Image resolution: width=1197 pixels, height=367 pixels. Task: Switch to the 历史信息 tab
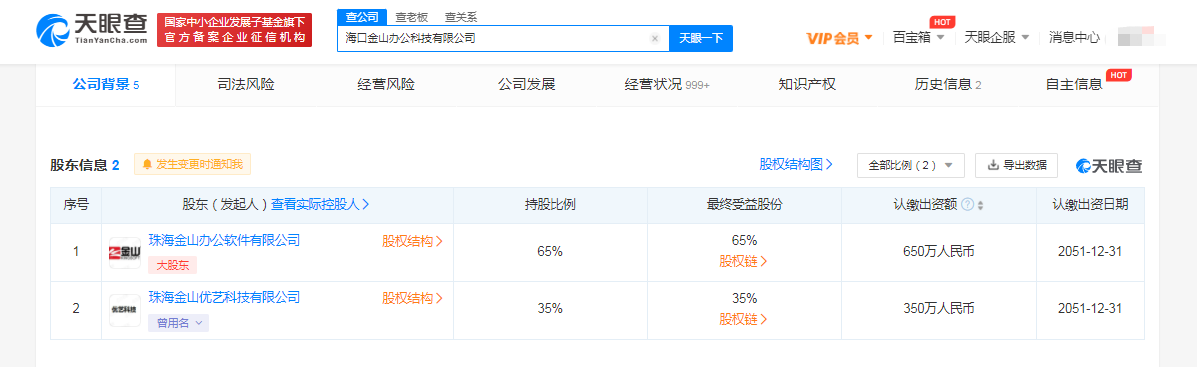point(947,85)
